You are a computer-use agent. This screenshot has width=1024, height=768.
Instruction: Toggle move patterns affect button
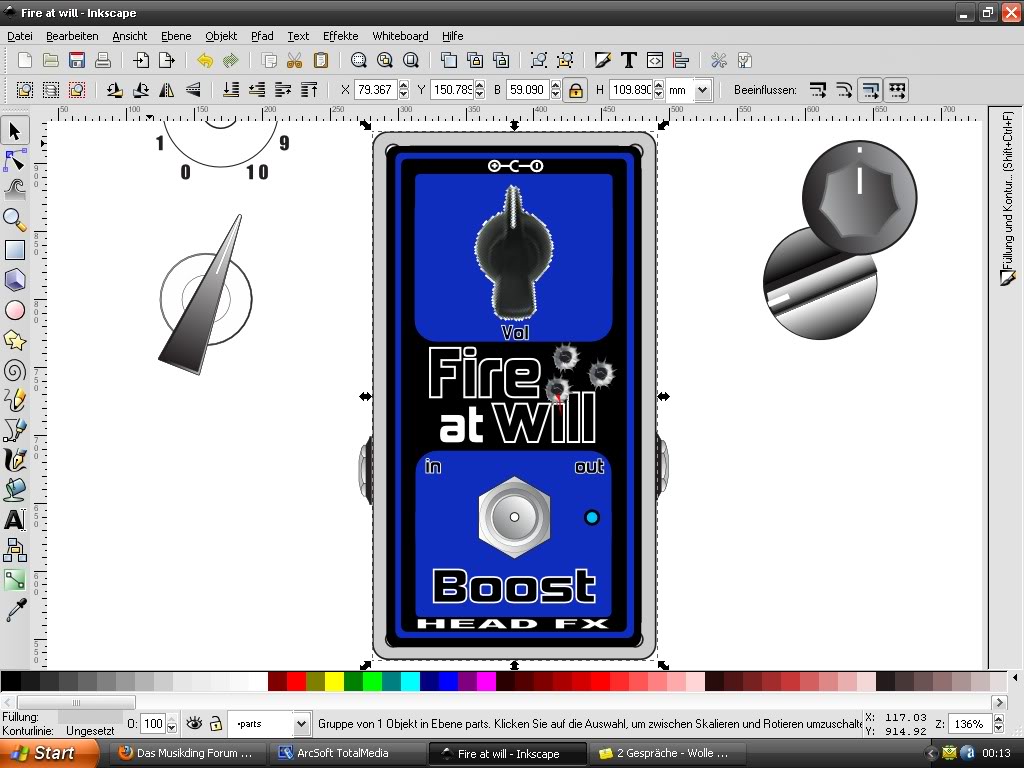pos(897,90)
